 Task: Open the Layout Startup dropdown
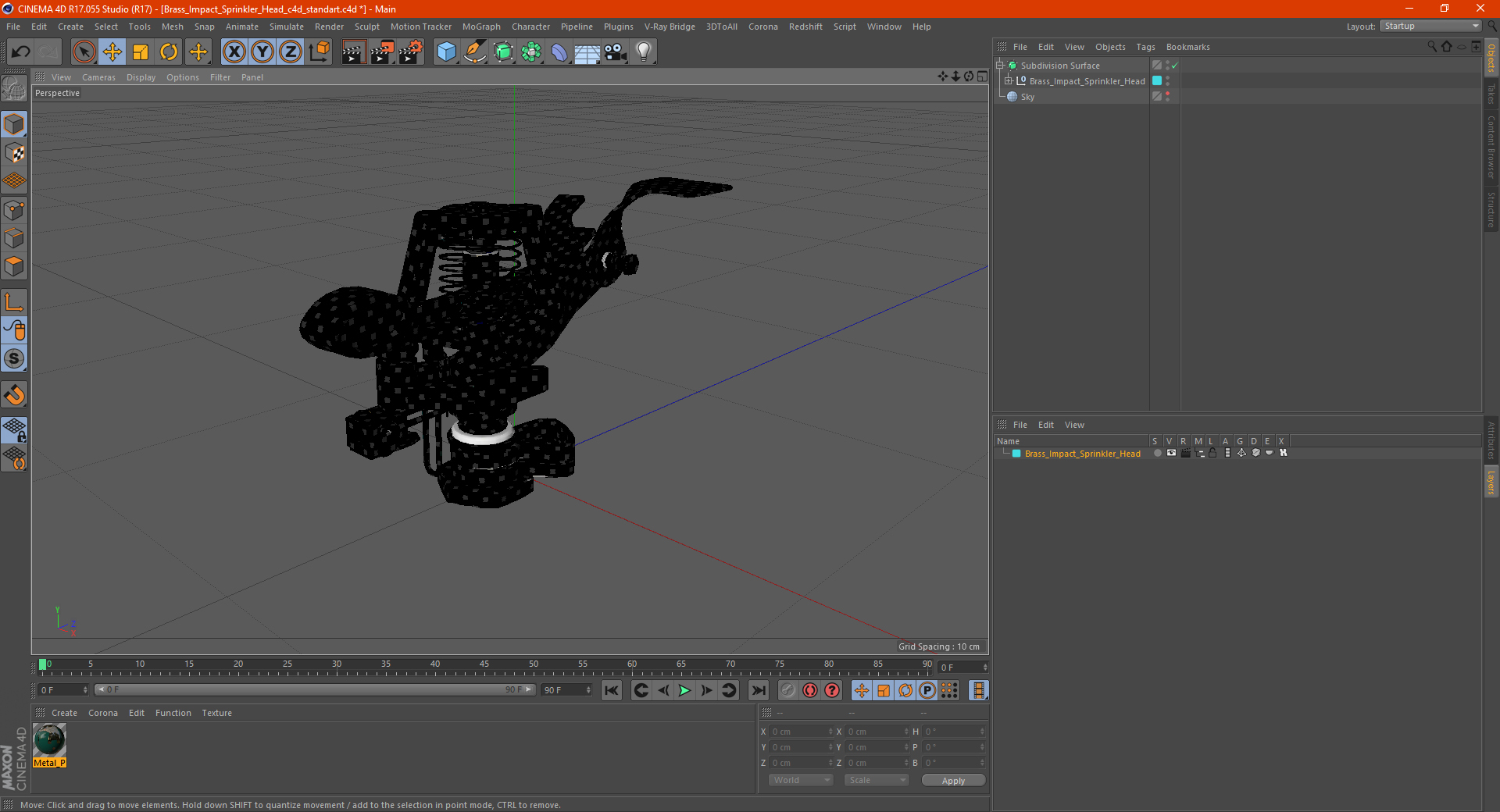pyautogui.click(x=1431, y=27)
